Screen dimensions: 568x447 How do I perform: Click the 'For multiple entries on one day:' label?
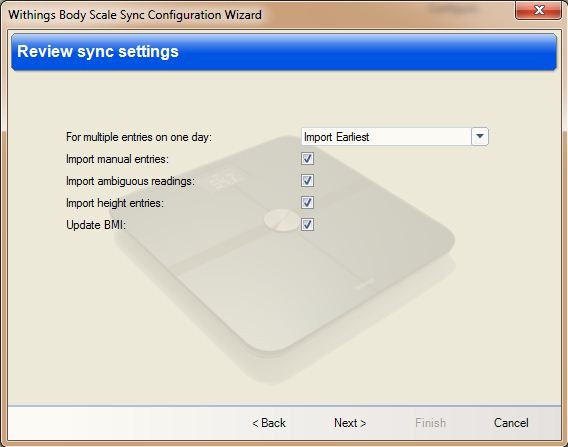click(x=138, y=137)
